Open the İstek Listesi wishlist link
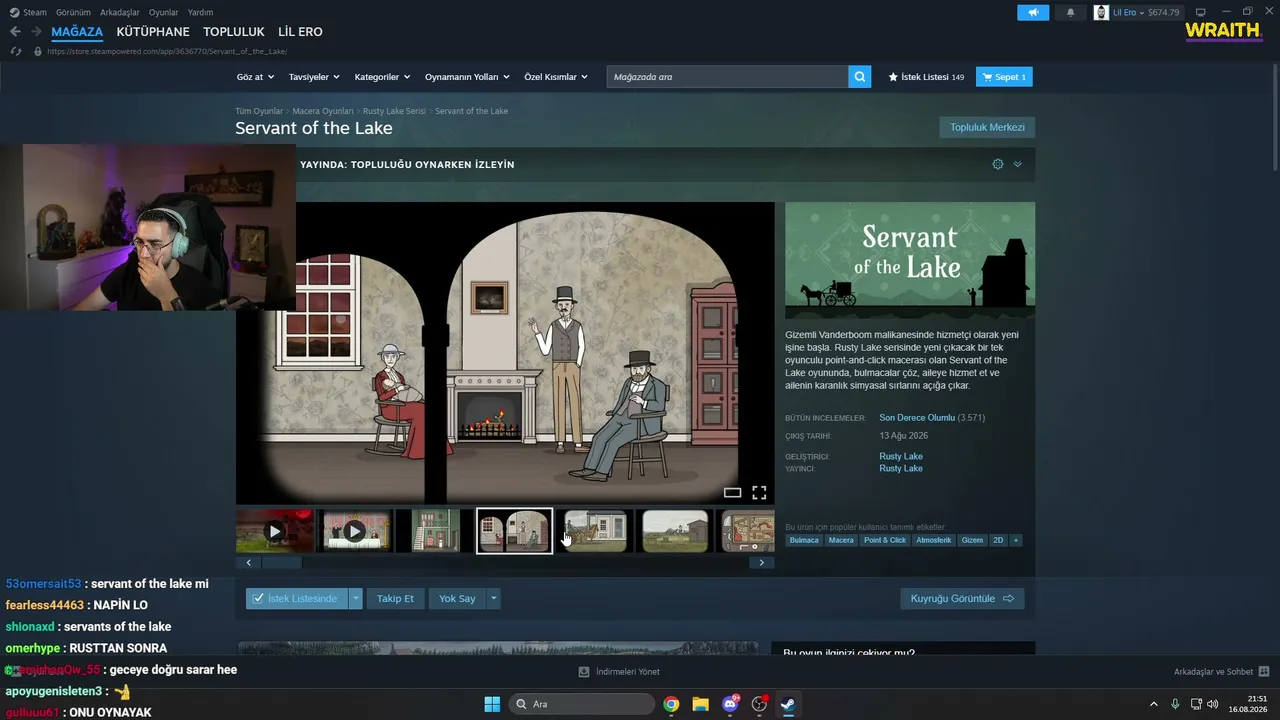Image resolution: width=1280 pixels, height=720 pixels. pyautogui.click(x=926, y=77)
